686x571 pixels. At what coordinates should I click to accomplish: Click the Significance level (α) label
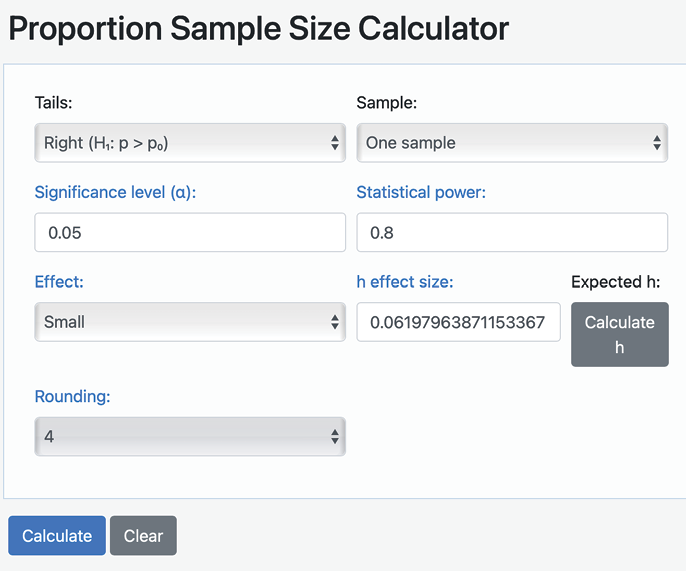[x=115, y=192]
